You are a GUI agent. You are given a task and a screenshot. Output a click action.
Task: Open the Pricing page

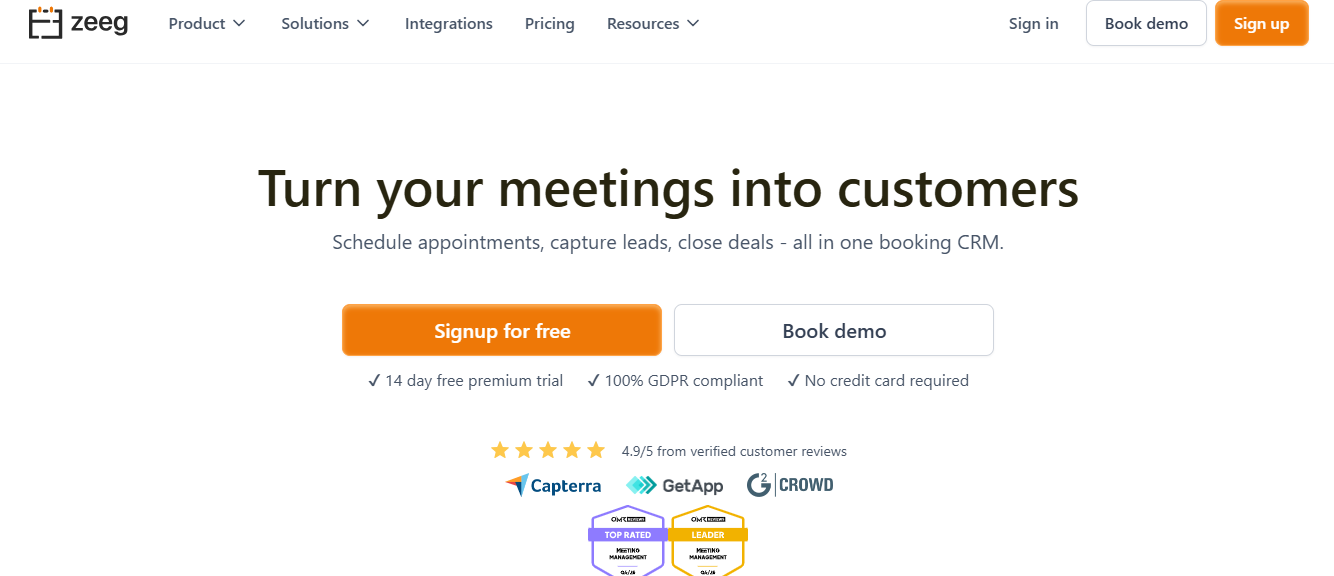(x=549, y=23)
